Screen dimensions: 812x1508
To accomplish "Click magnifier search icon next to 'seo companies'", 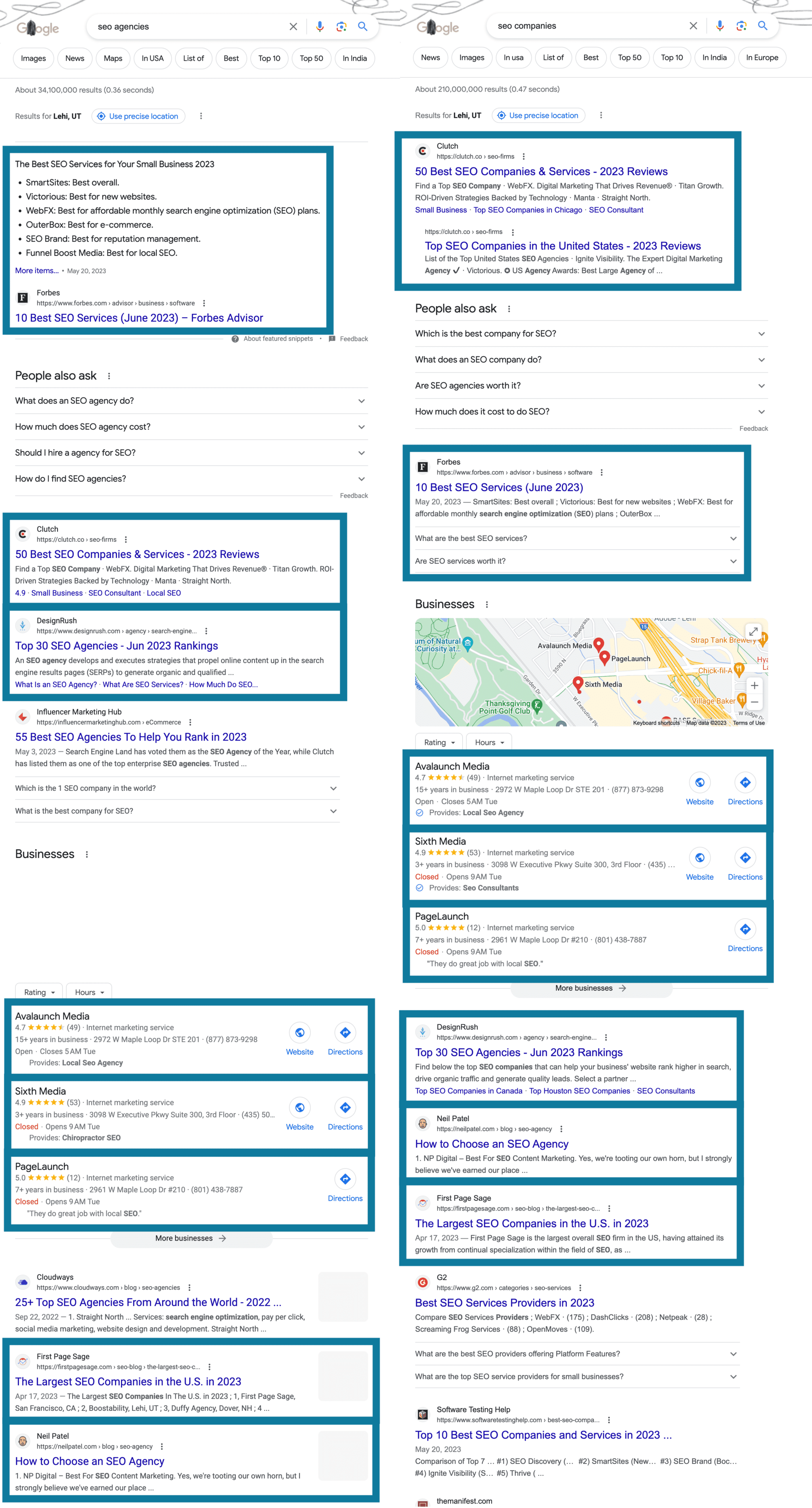I will point(762,26).
